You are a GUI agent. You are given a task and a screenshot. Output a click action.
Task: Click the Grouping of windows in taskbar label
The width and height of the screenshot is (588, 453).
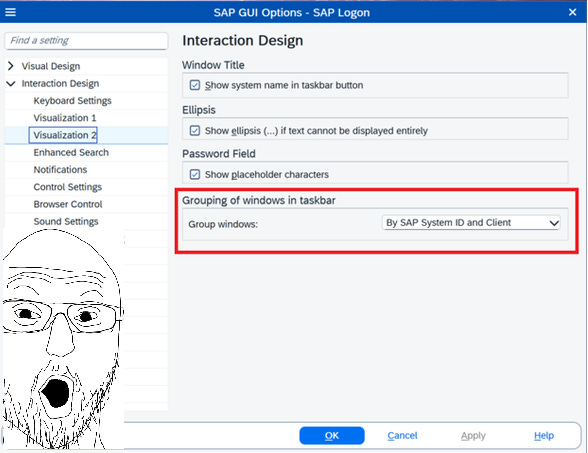(x=259, y=200)
